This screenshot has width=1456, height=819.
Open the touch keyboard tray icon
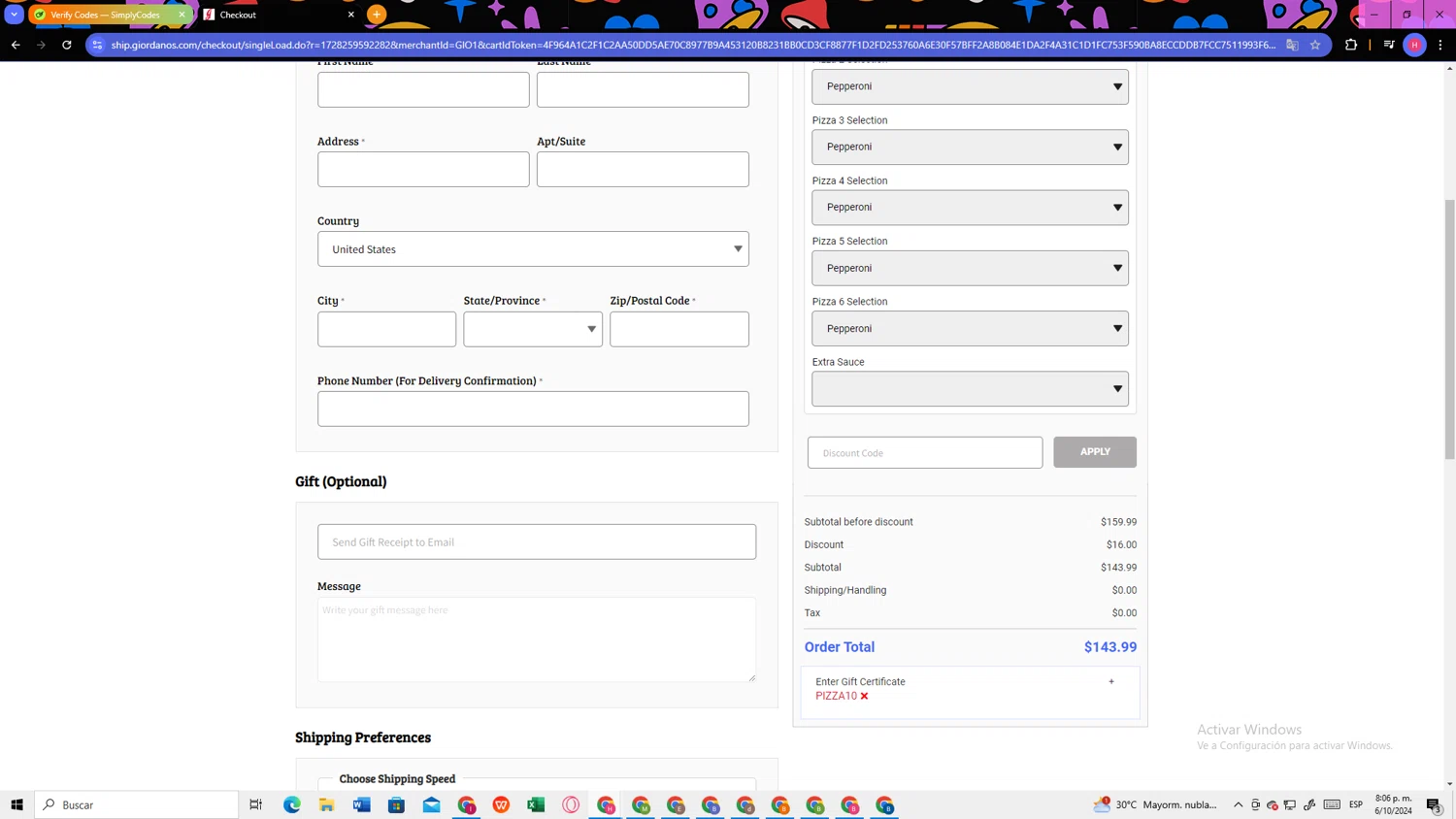1332,804
